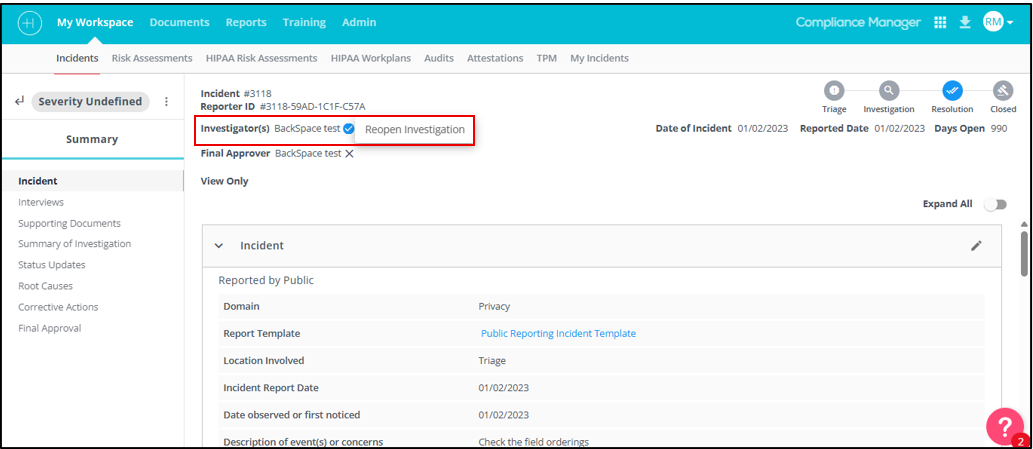The height and width of the screenshot is (449, 1033).
Task: Toggle the Expand All switch
Action: (994, 204)
